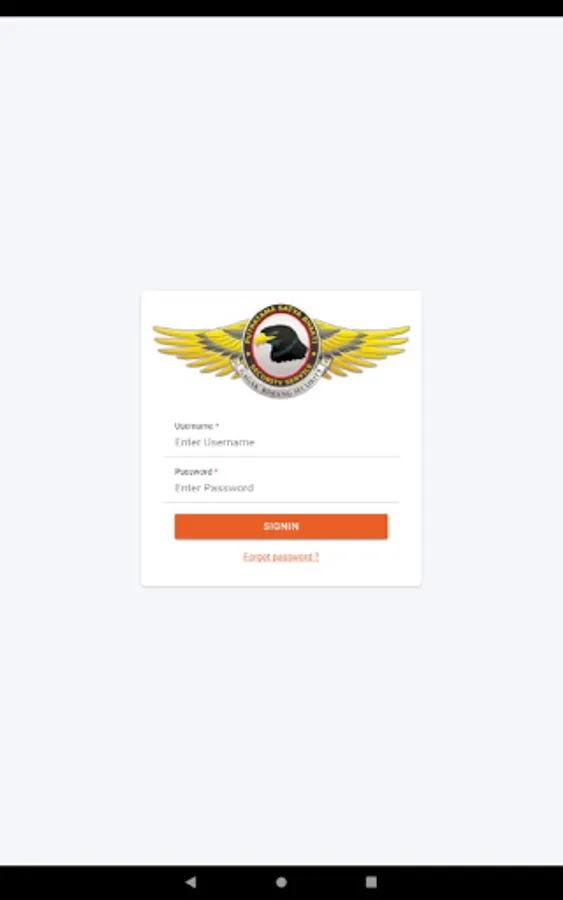Click the underline beneath the Password field
The image size is (563, 900).
point(281,502)
